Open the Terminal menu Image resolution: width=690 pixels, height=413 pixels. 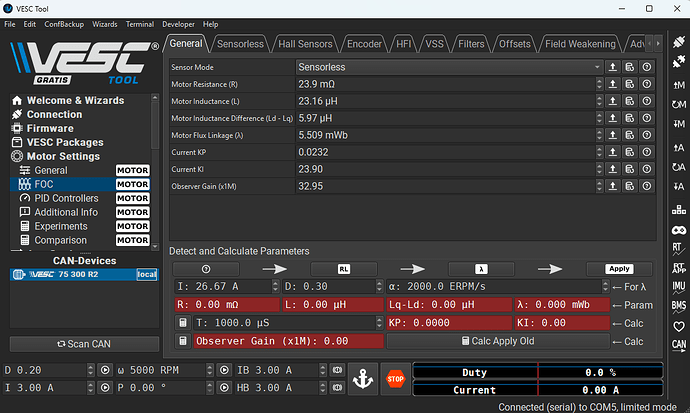(139, 24)
